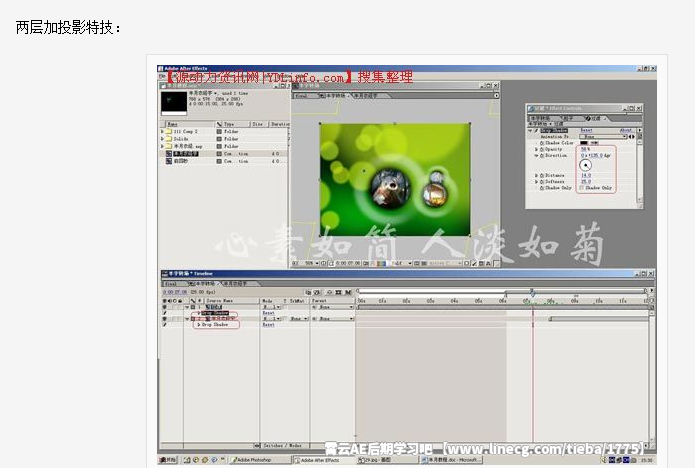Open the timeline panel menu arrow
This screenshot has height=468, width=695.
(x=651, y=290)
